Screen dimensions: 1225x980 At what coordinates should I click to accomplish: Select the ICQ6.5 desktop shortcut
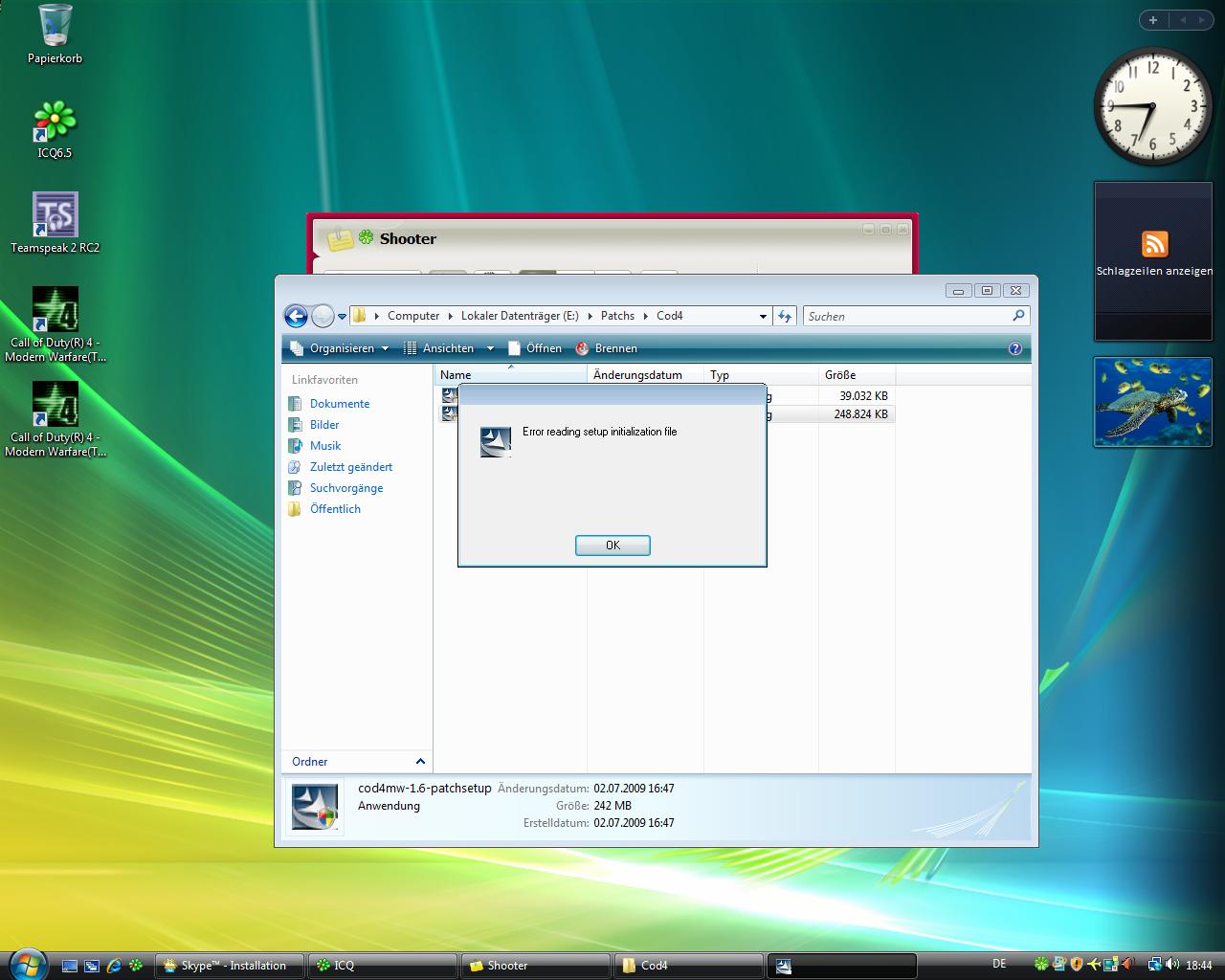click(x=55, y=129)
